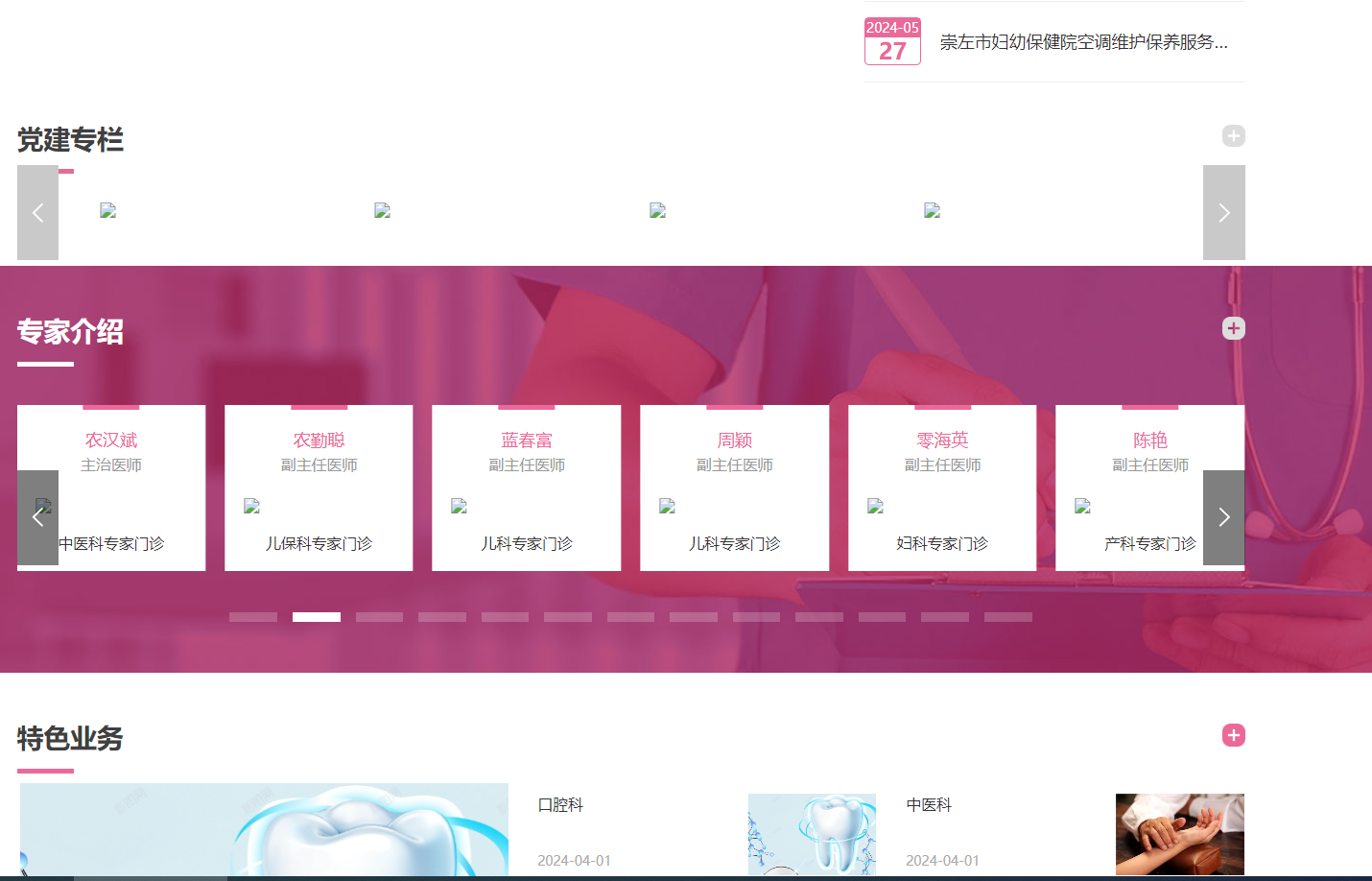The height and width of the screenshot is (881, 1372).
Task: Open the first 党建专栏 broken image
Action: tap(107, 210)
